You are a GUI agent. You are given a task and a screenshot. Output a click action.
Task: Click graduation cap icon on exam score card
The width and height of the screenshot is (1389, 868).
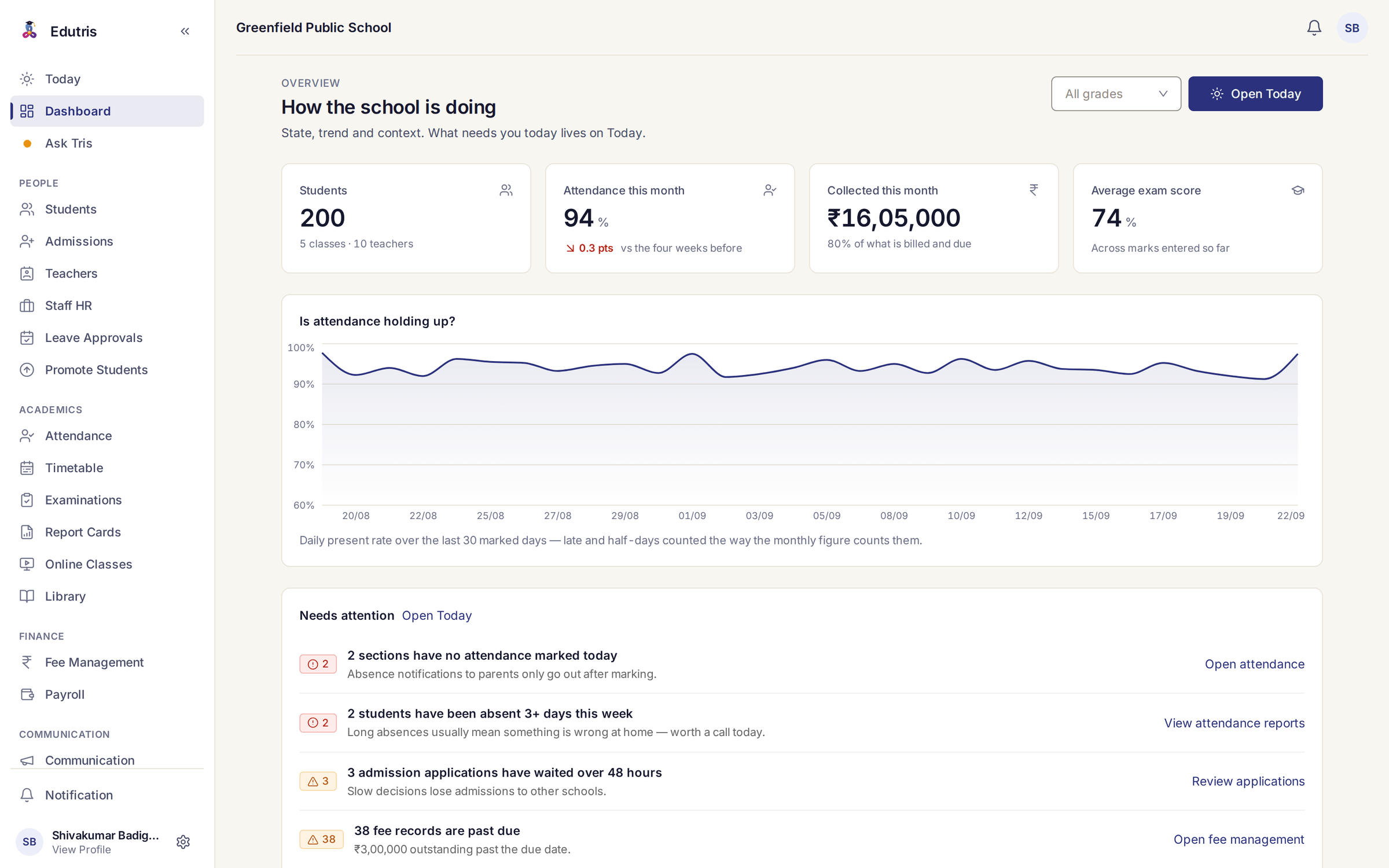[1298, 190]
